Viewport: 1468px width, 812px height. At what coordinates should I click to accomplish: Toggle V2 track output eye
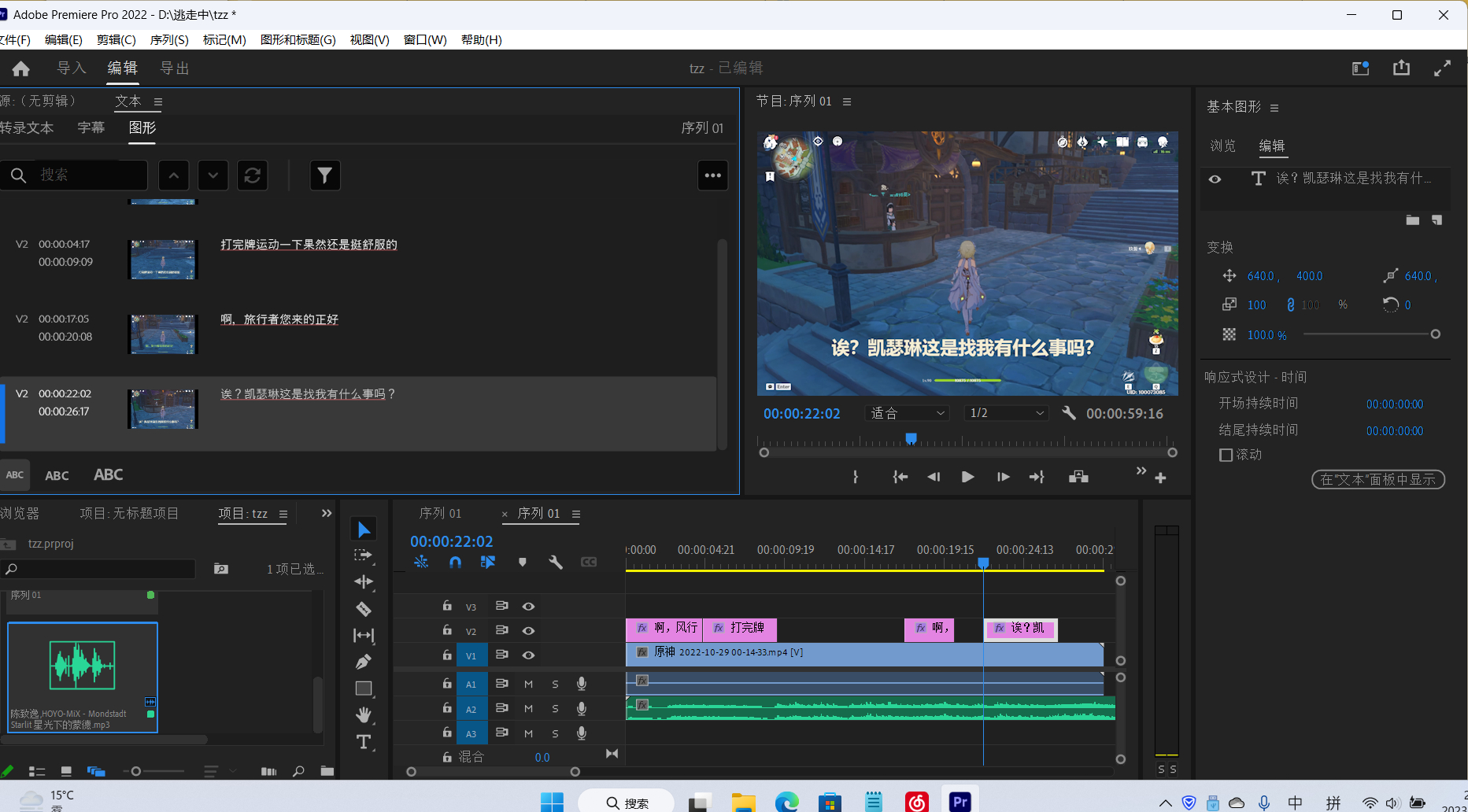tap(528, 630)
